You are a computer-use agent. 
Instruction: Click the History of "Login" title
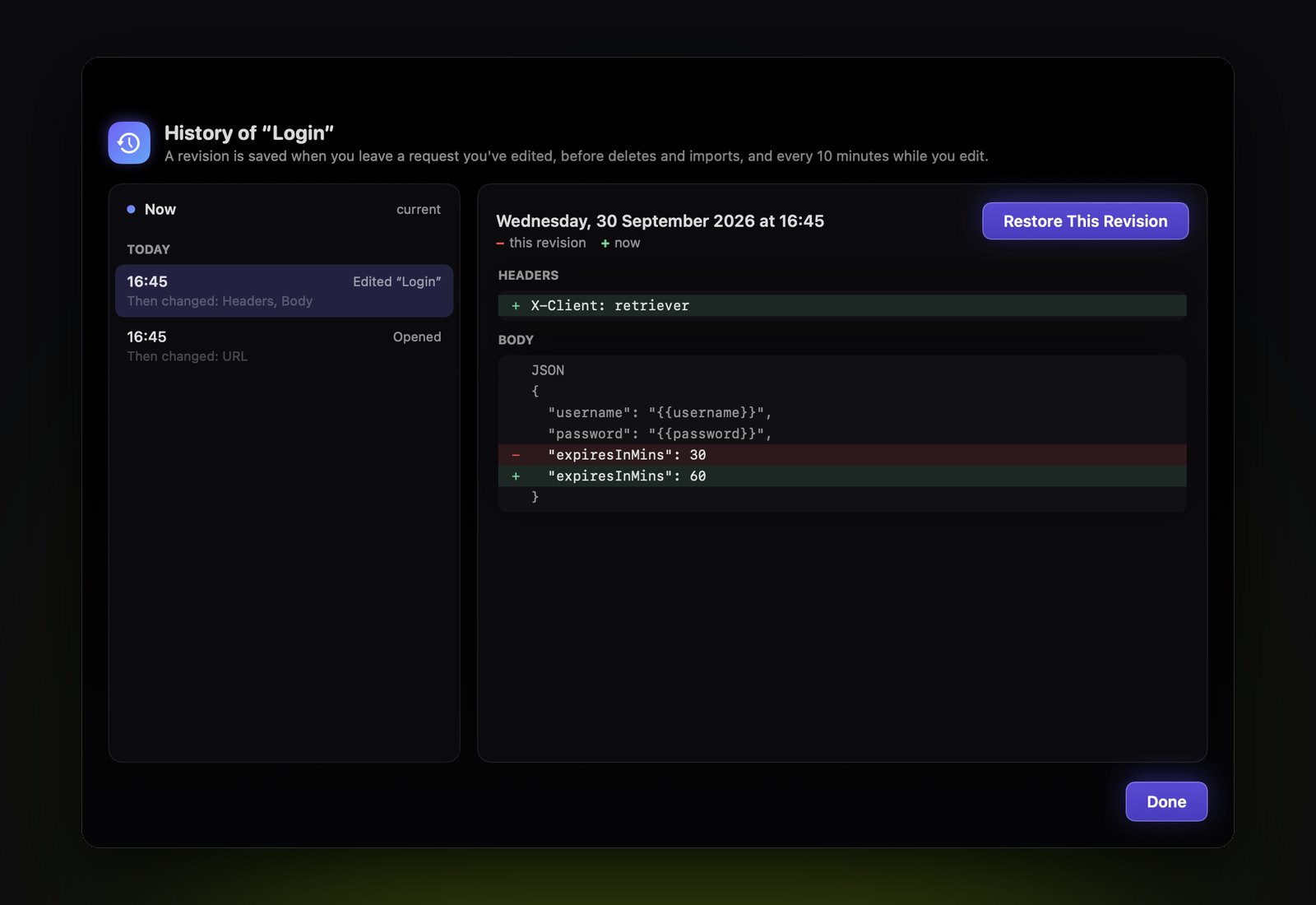click(249, 133)
